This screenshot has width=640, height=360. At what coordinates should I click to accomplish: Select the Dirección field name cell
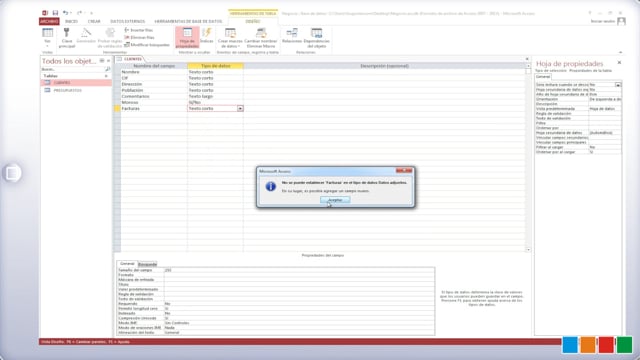154,84
